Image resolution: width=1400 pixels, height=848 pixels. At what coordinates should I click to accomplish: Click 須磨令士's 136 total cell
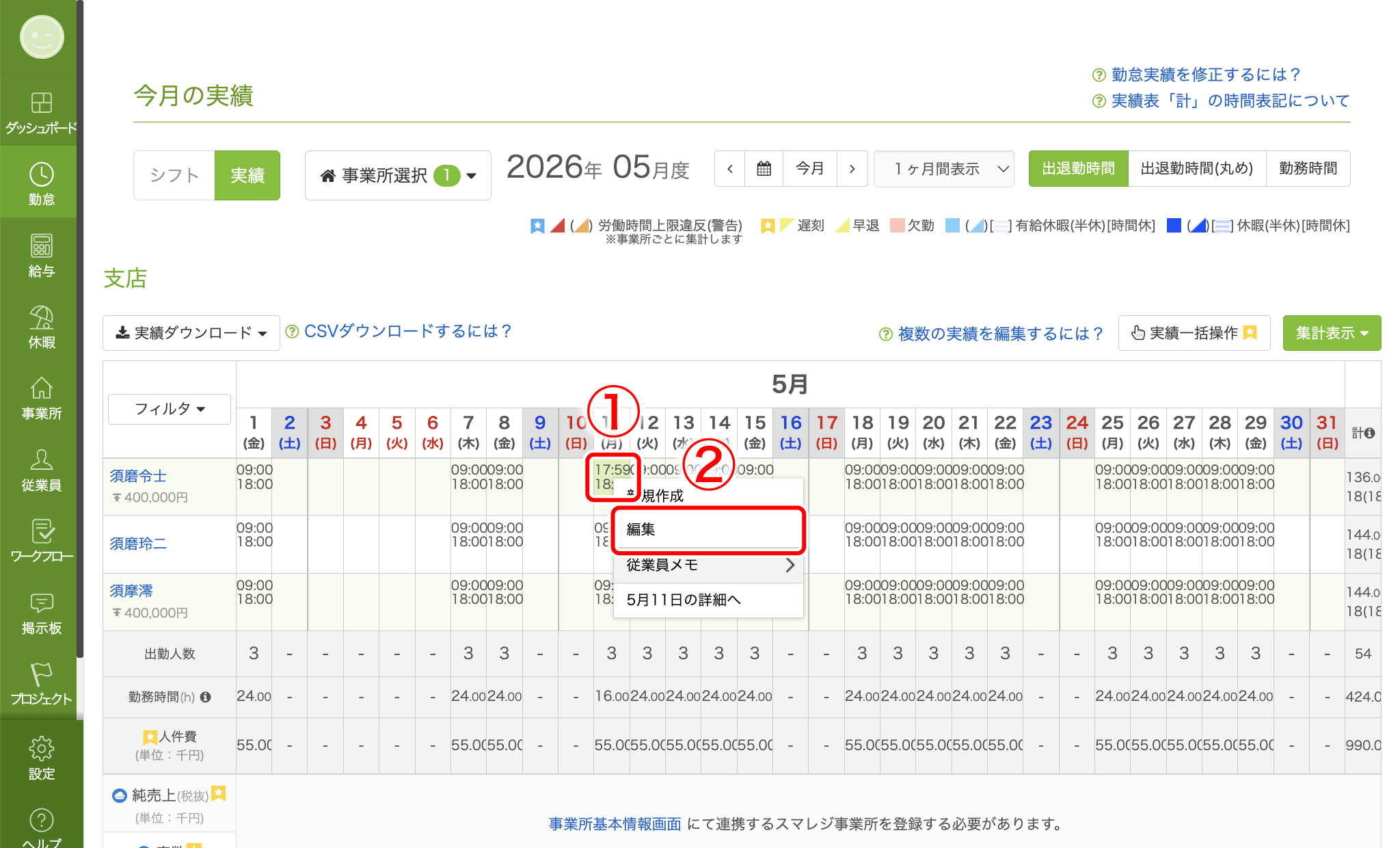(x=1363, y=486)
